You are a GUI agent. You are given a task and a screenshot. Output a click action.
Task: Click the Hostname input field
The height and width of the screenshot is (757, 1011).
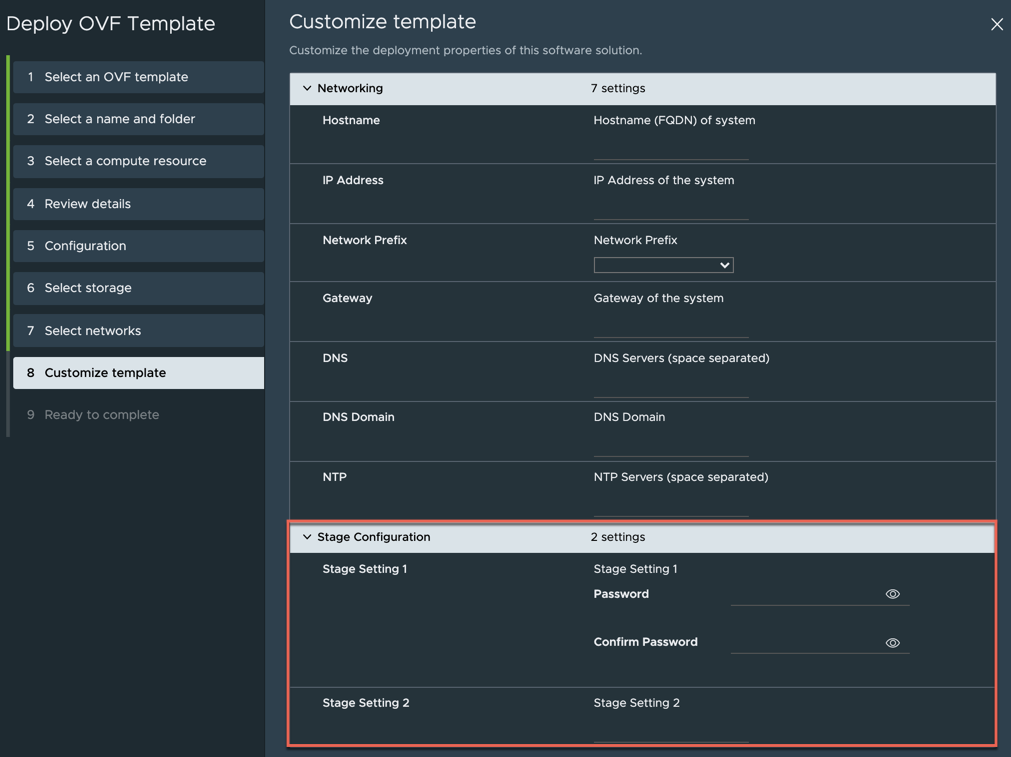click(x=670, y=148)
